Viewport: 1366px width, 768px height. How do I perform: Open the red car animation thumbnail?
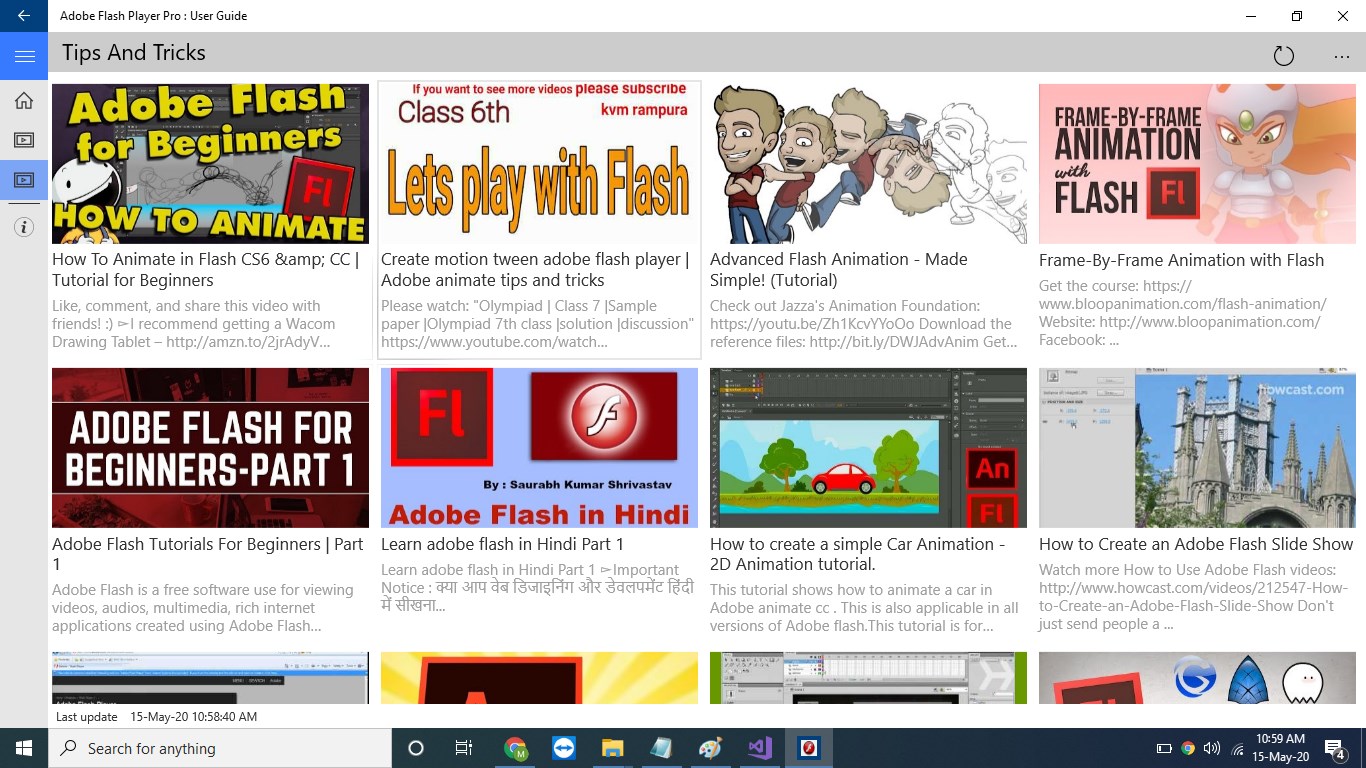[x=868, y=448]
